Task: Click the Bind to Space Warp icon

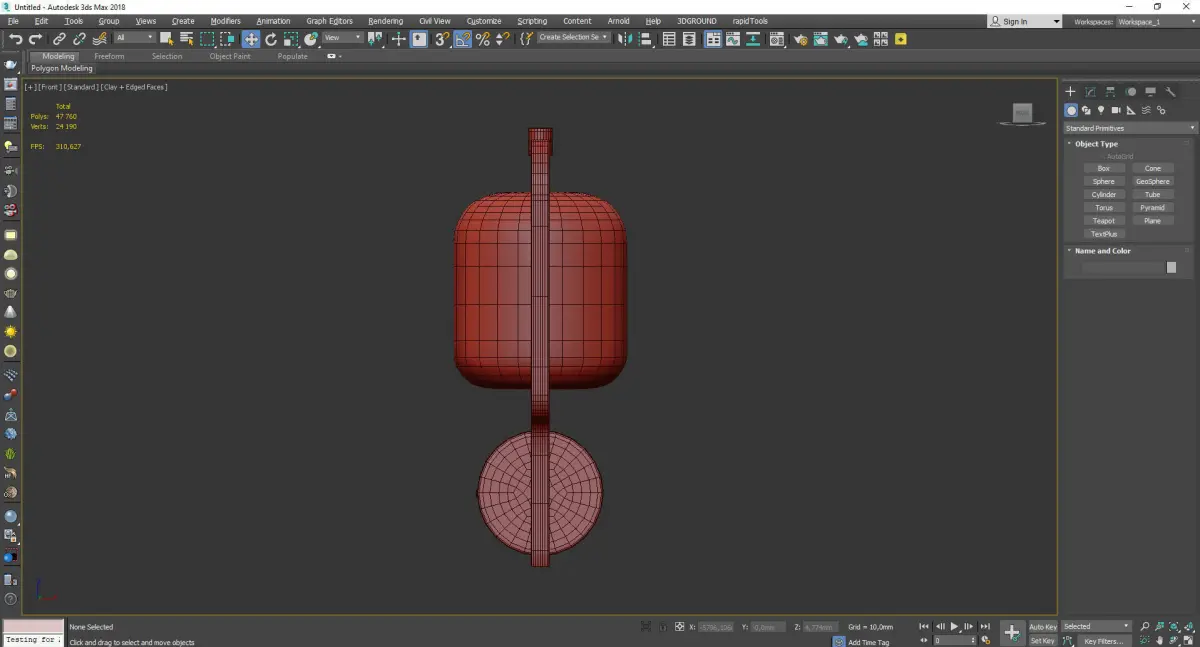Action: 100,39
